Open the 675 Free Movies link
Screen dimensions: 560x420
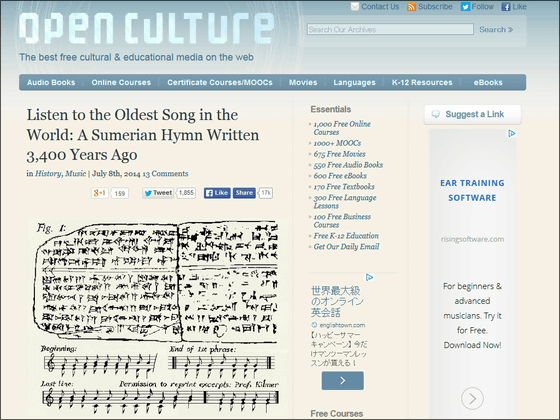pyautogui.click(x=339, y=154)
